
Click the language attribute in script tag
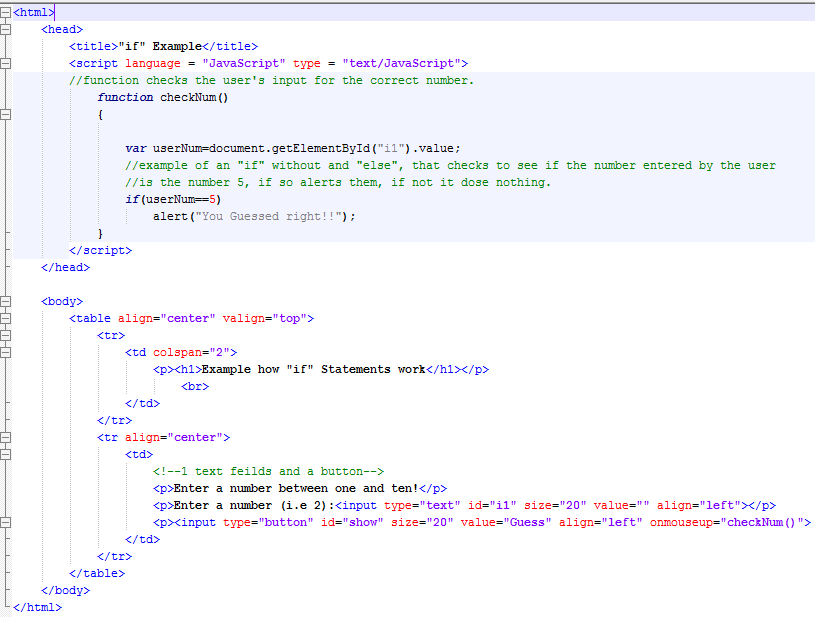click(153, 63)
